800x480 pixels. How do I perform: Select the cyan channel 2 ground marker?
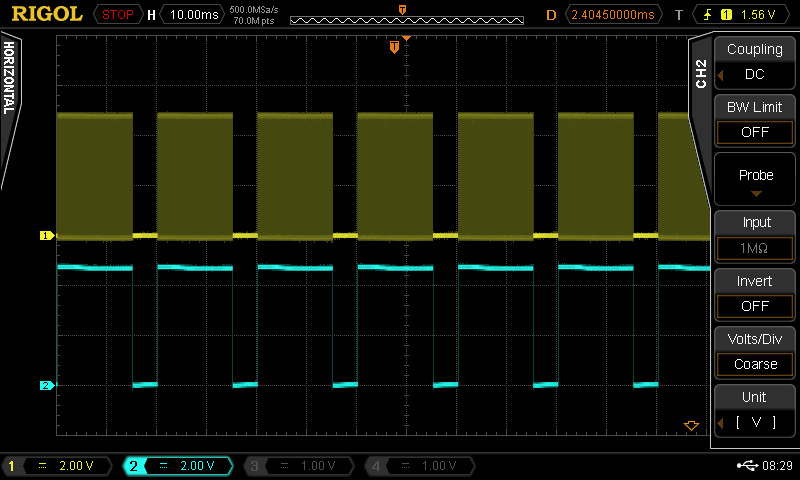point(46,385)
